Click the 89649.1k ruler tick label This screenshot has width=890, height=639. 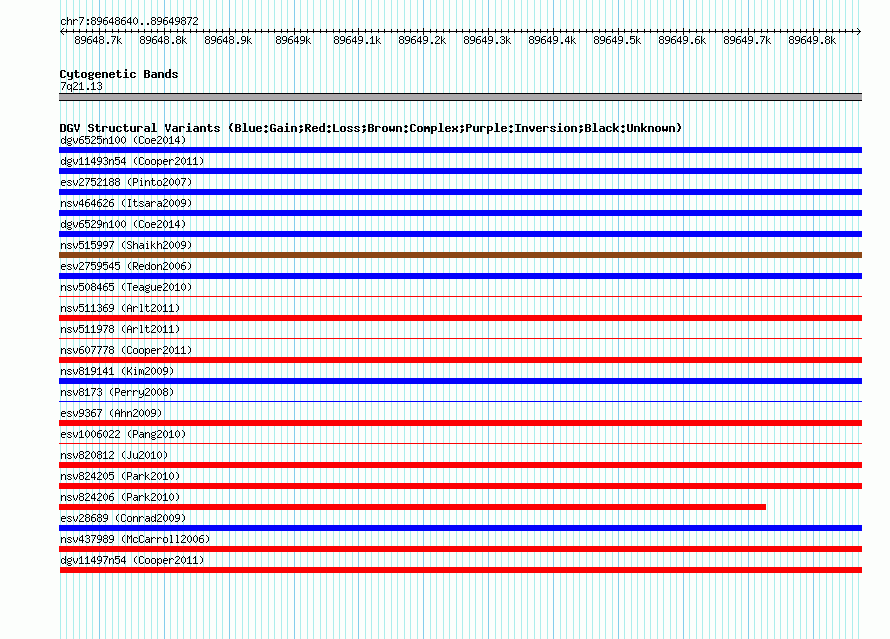pyautogui.click(x=357, y=40)
